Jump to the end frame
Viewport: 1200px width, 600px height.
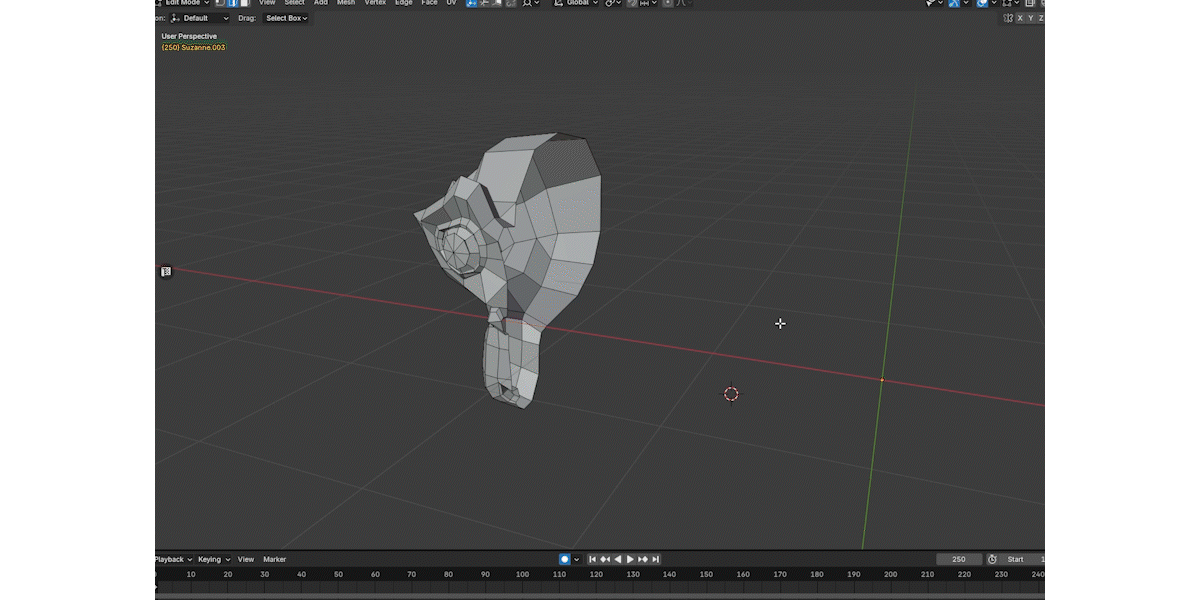coord(655,559)
